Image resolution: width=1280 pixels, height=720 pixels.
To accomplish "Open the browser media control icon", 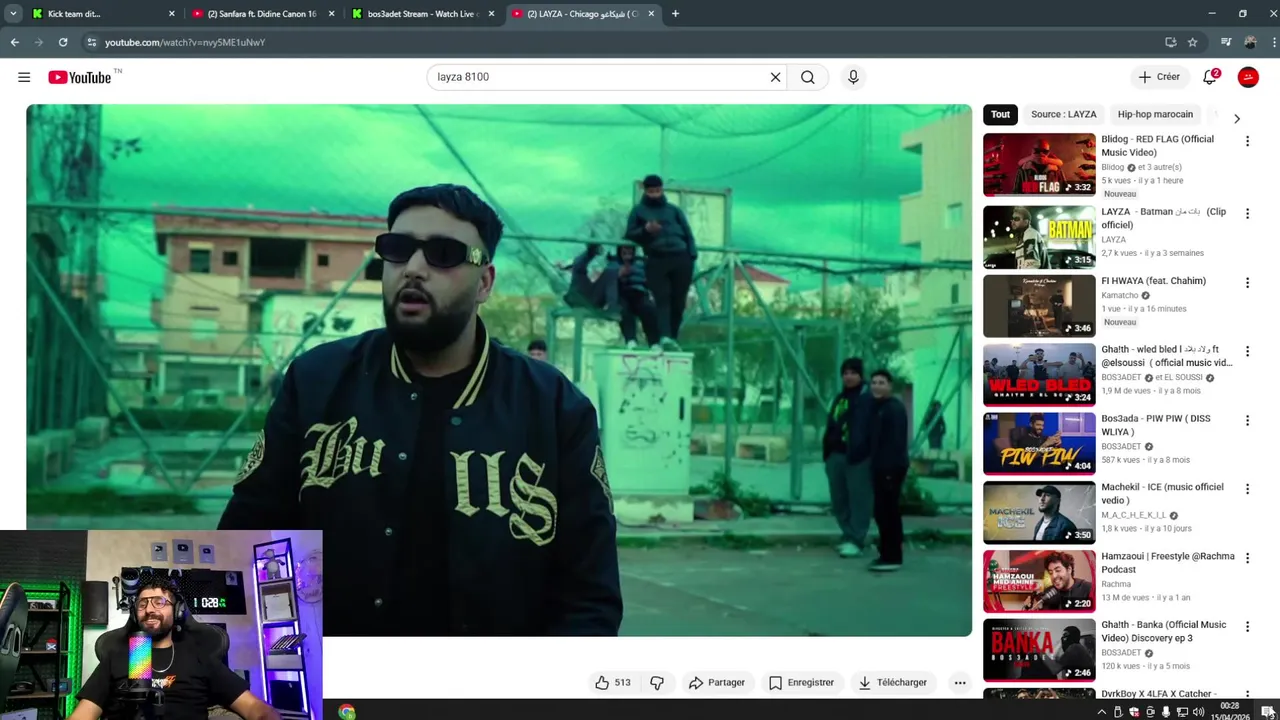I will [1226, 42].
